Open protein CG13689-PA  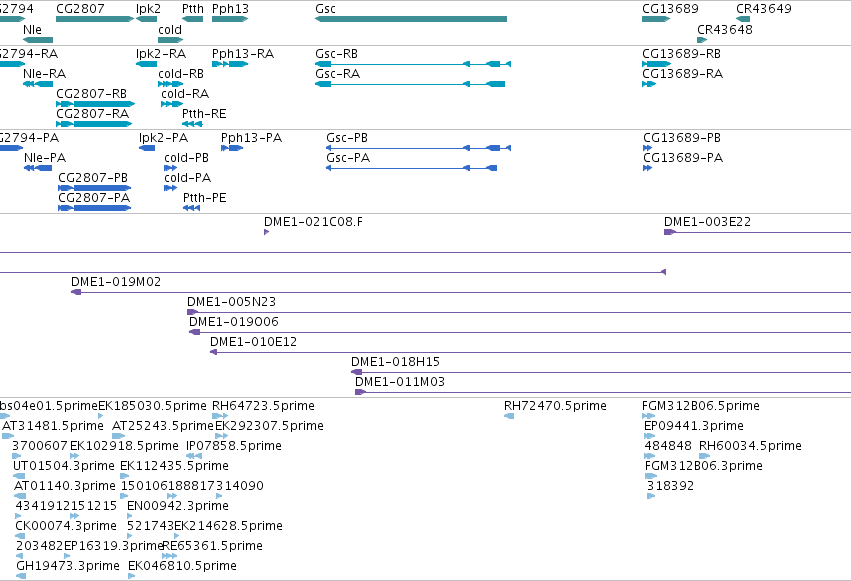pos(683,158)
